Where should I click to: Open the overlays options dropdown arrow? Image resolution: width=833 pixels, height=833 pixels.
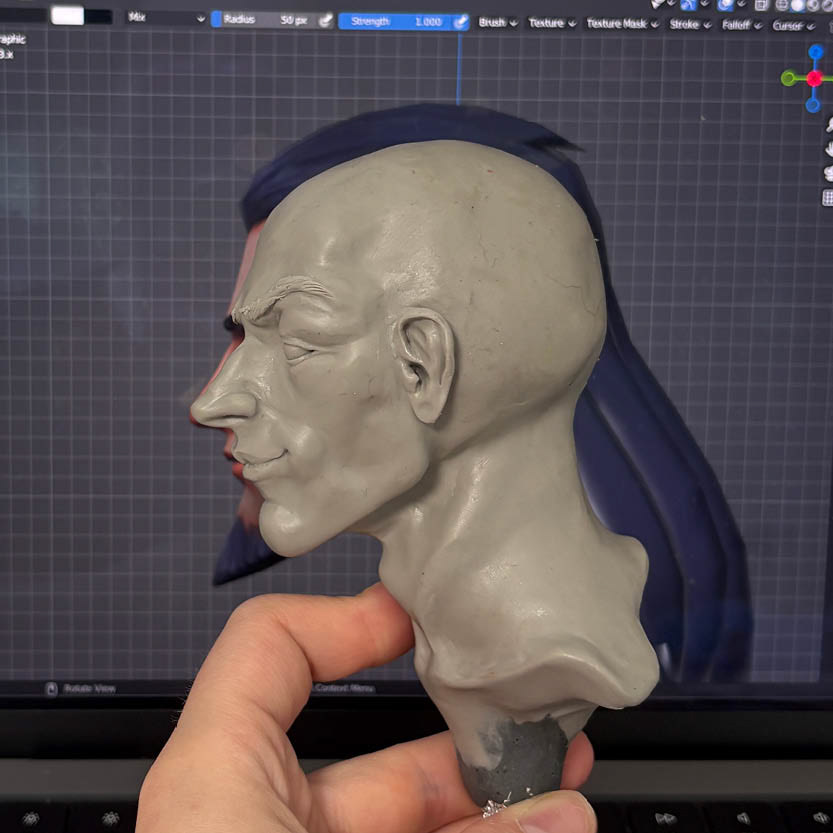pos(742,5)
